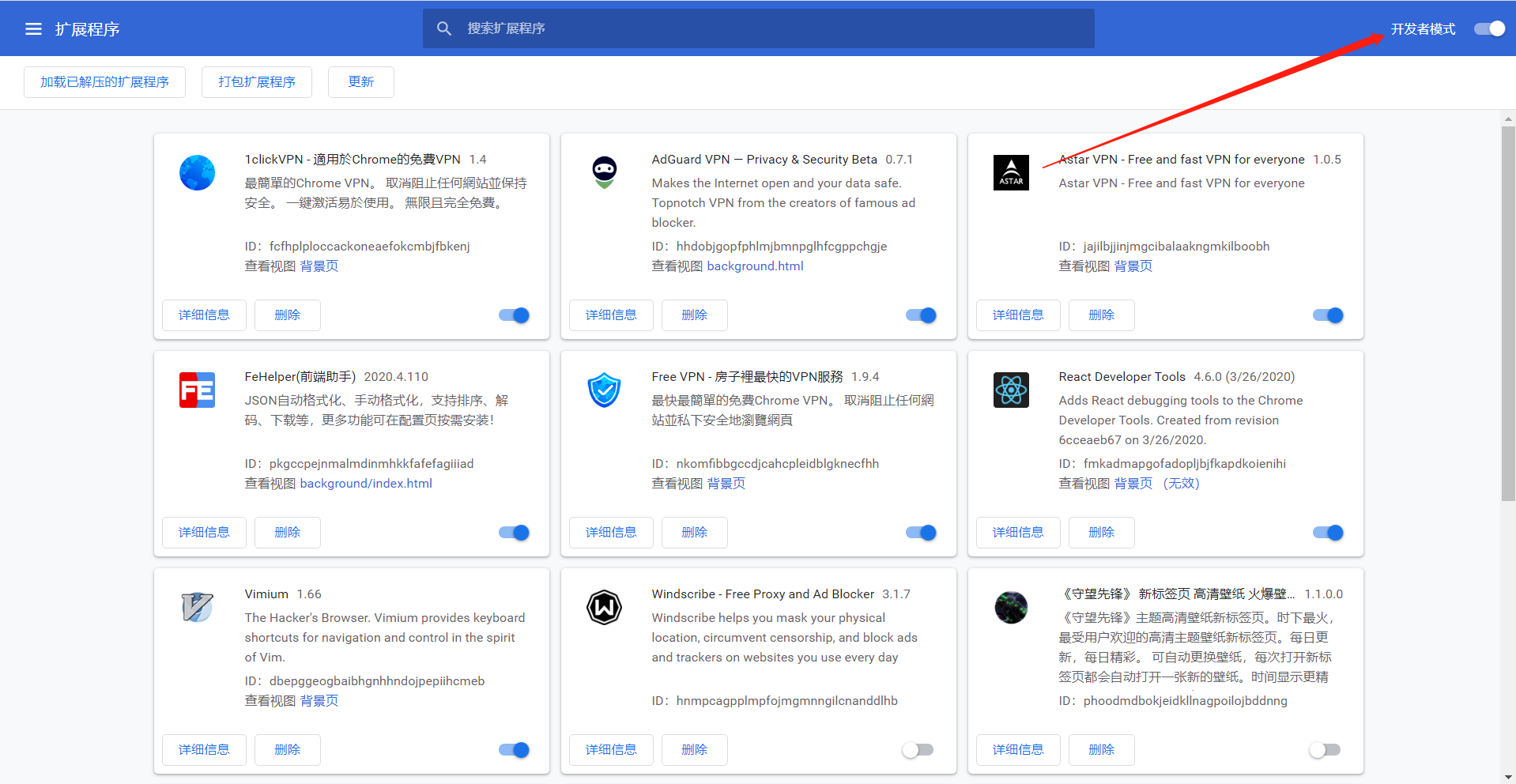
Task: Click 删除 for Overwatch wallpaper extension
Action: tap(1102, 750)
